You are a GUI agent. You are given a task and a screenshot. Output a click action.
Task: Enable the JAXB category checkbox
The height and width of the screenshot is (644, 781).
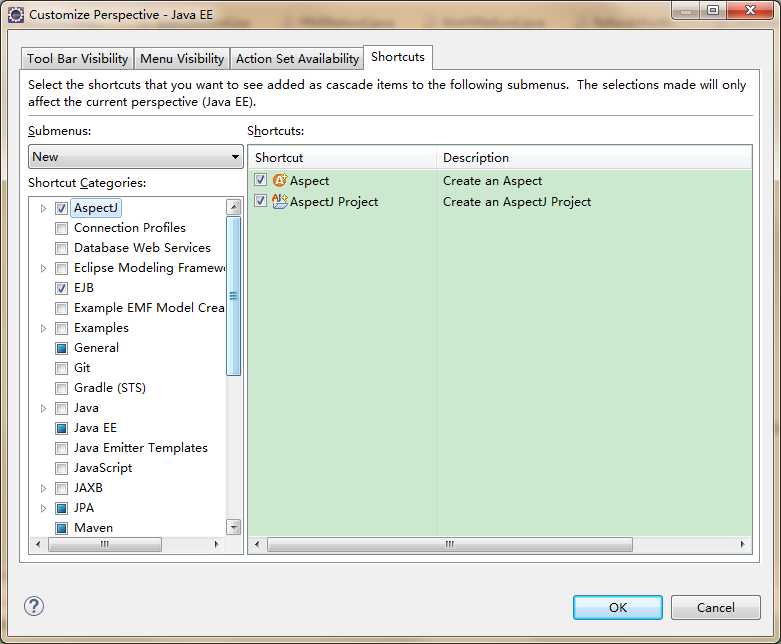[x=61, y=488]
